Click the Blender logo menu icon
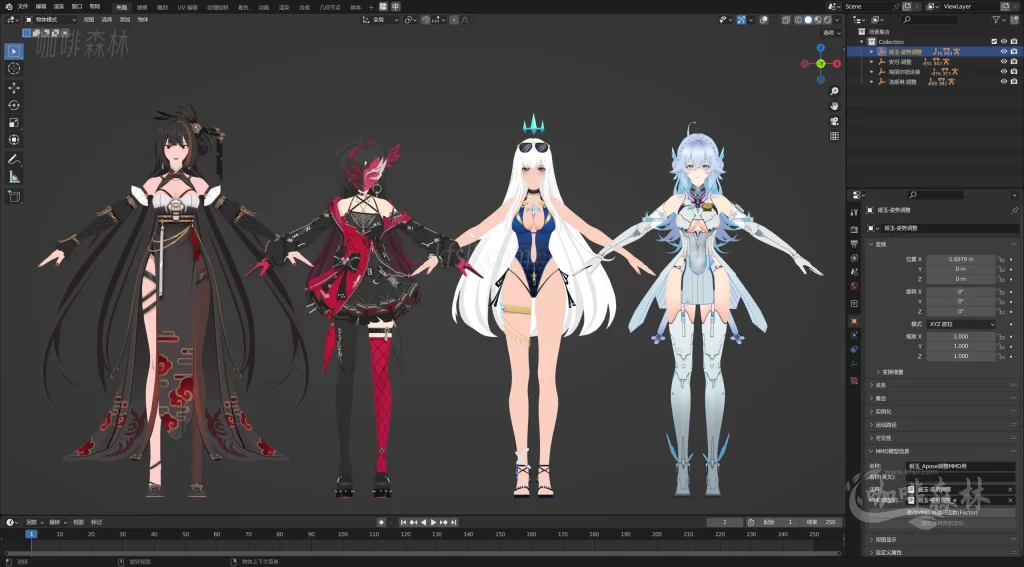Viewport: 1024px width, 567px height. click(8, 7)
